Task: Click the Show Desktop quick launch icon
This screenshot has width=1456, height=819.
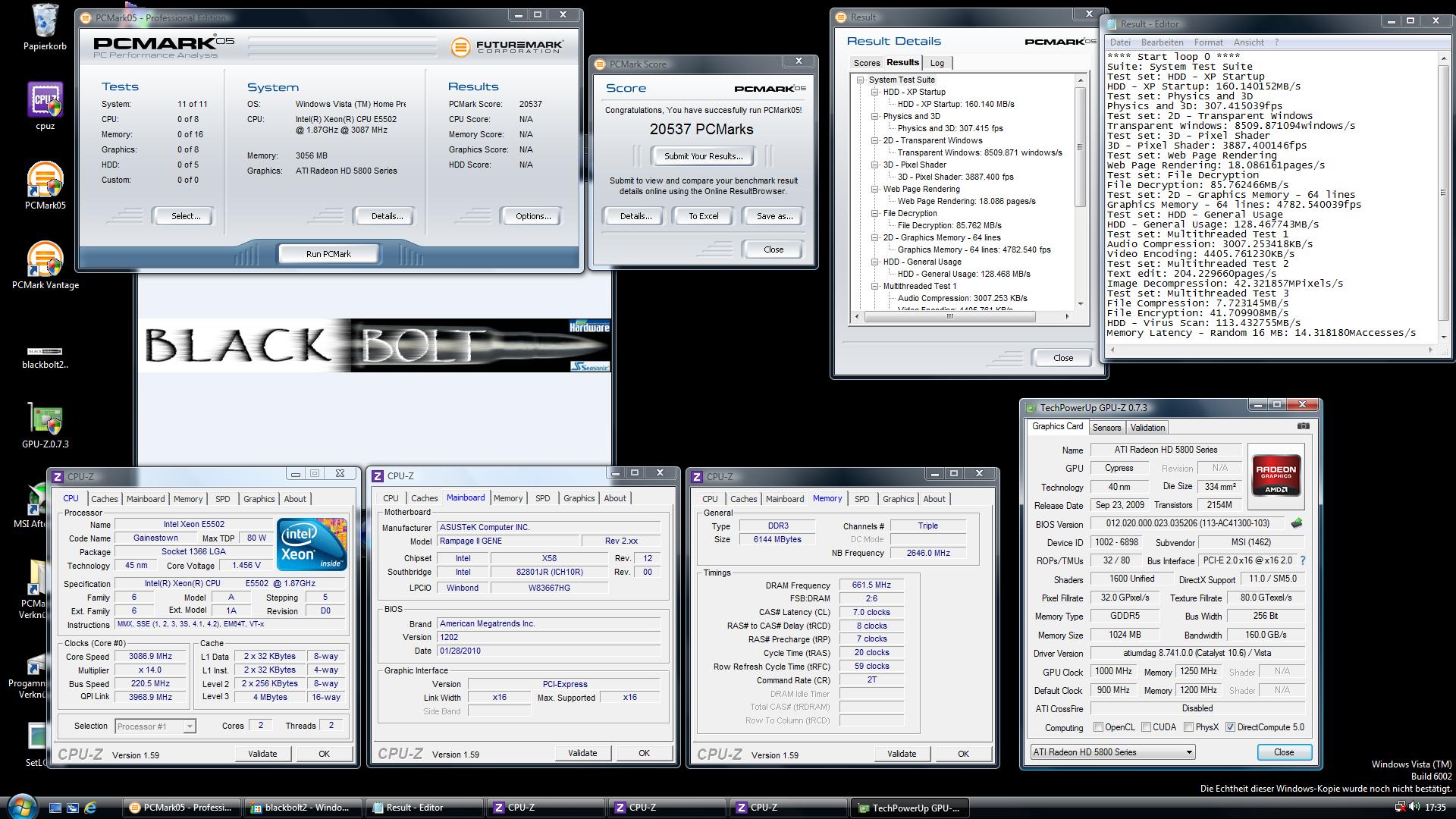Action: pyautogui.click(x=55, y=808)
